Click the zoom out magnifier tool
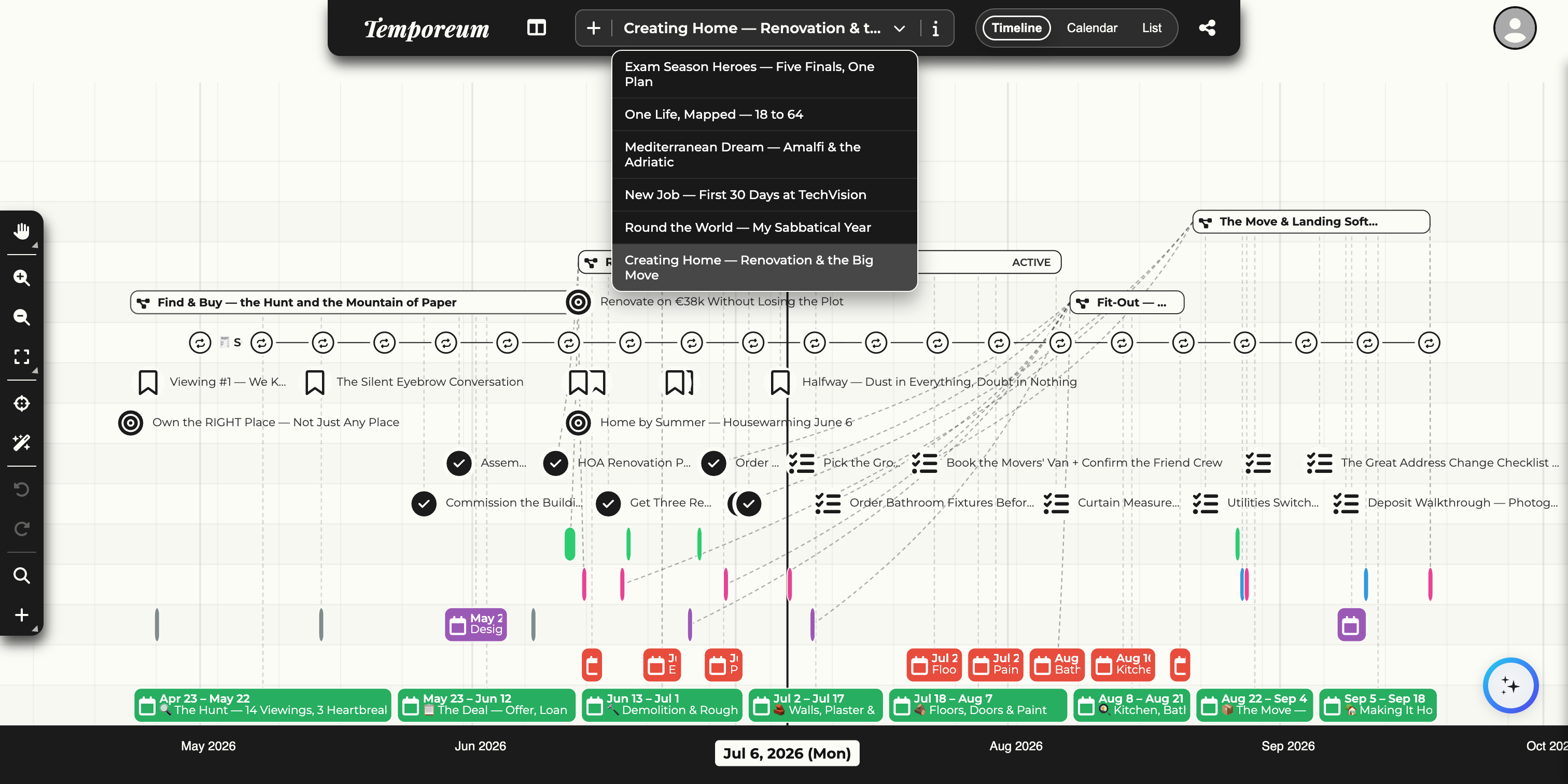 click(x=22, y=316)
